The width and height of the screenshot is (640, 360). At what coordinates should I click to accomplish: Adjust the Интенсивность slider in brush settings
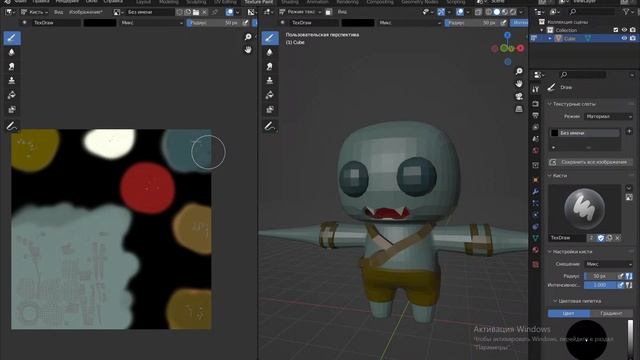tap(600, 285)
